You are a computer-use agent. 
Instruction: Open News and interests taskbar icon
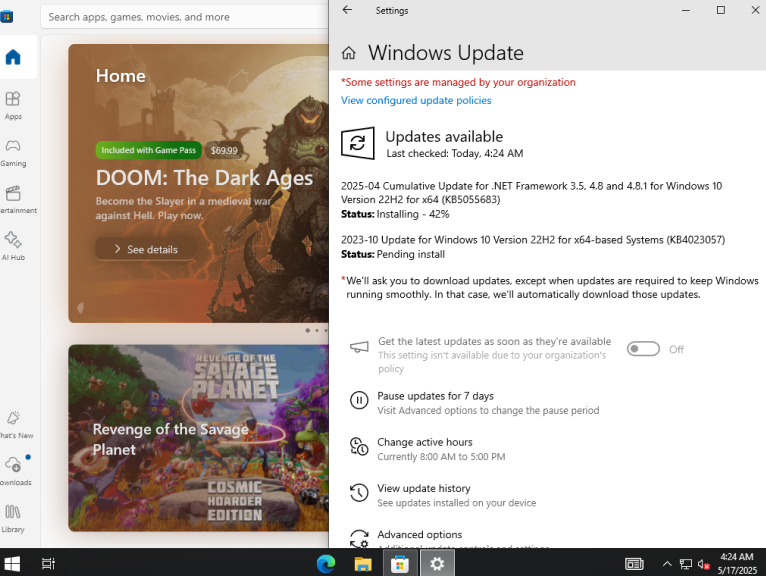coord(634,564)
